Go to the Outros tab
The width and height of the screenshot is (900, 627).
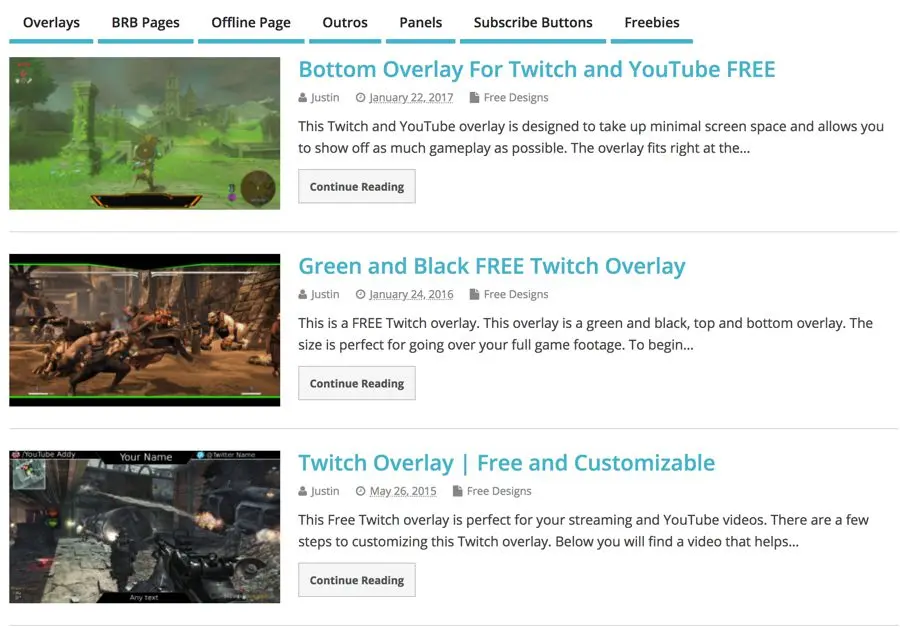pyautogui.click(x=345, y=22)
